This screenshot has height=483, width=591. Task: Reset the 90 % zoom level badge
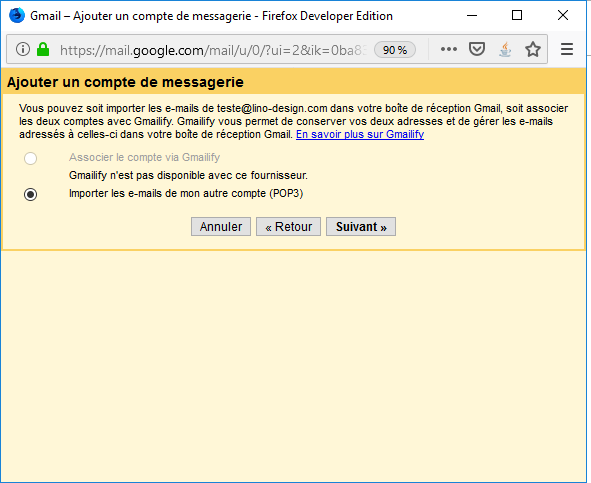click(395, 50)
